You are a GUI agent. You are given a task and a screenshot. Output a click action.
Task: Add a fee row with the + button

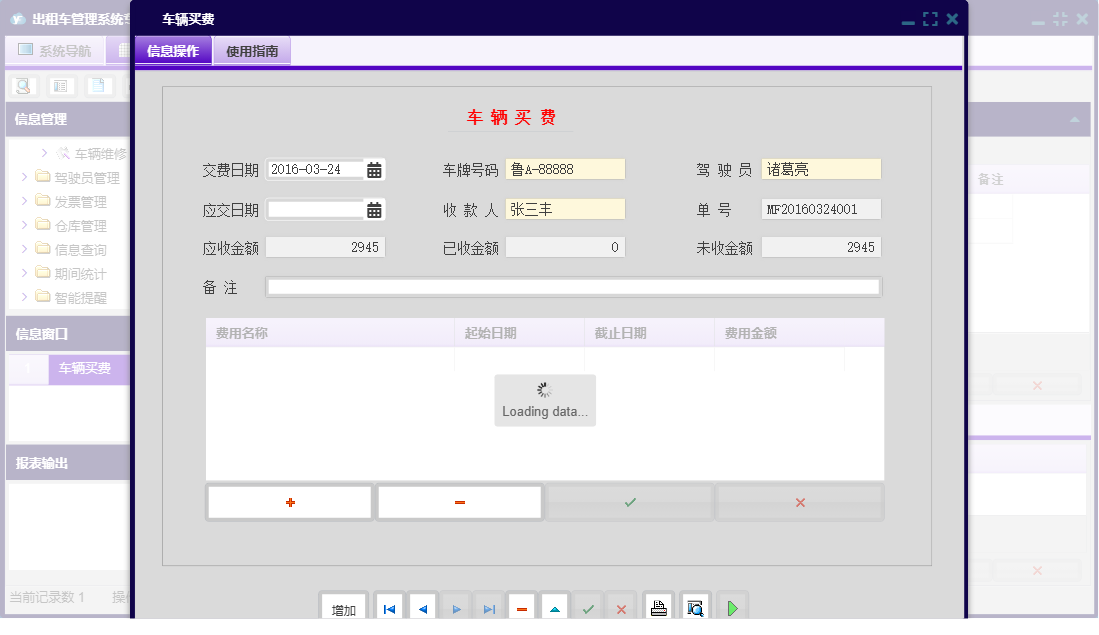point(289,502)
